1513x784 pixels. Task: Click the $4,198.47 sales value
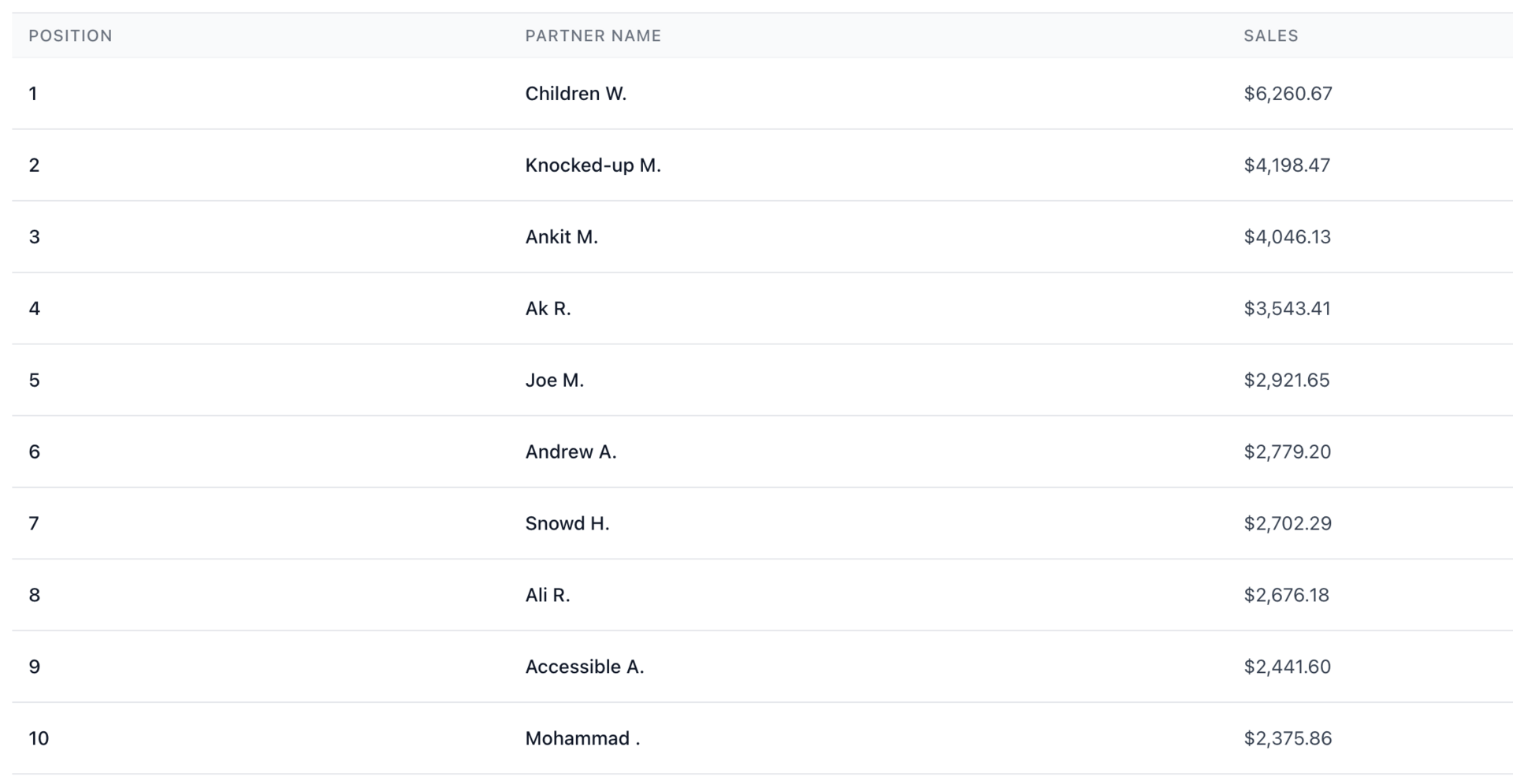(1287, 165)
